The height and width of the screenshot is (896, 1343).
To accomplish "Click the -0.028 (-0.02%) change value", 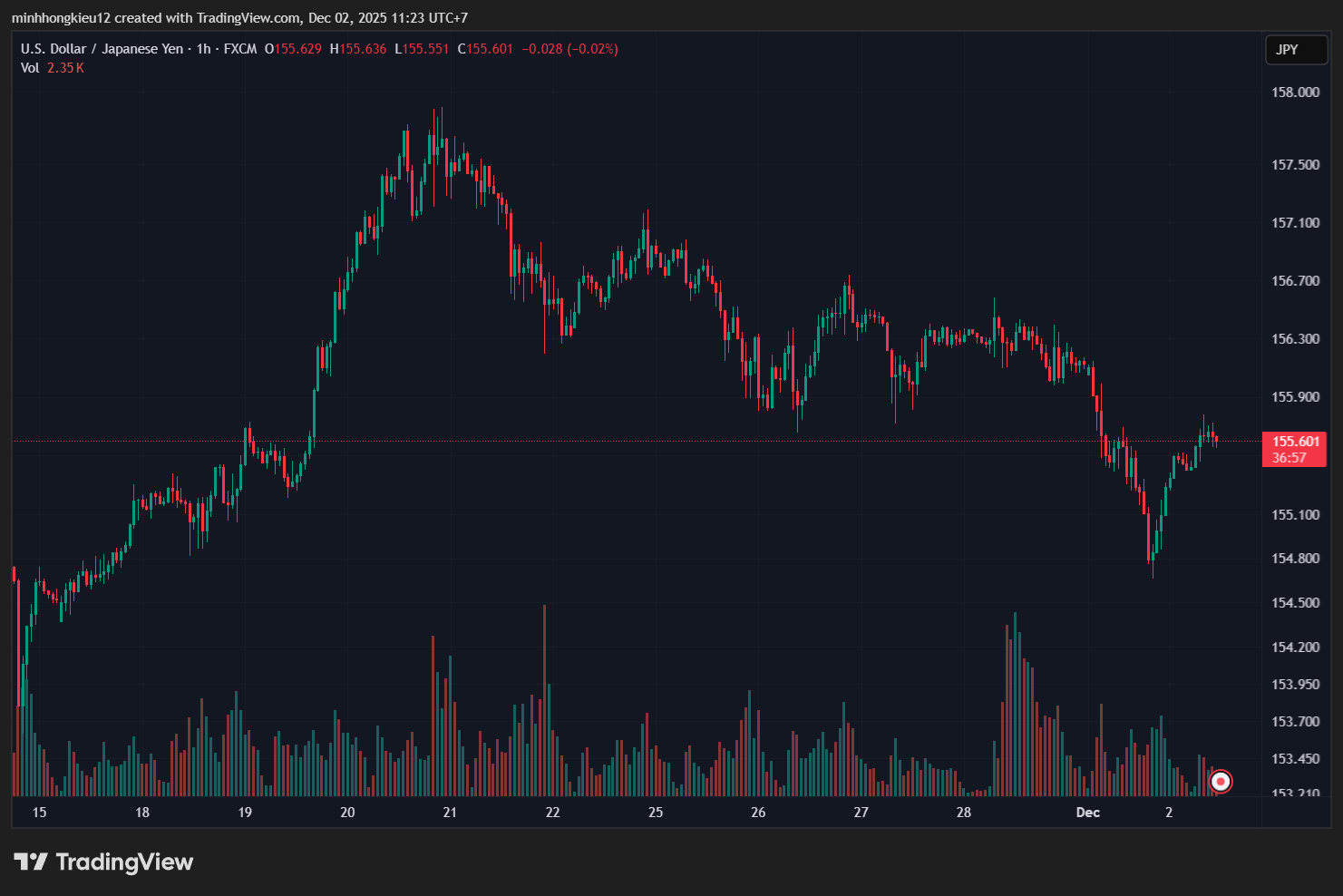I will point(569,49).
